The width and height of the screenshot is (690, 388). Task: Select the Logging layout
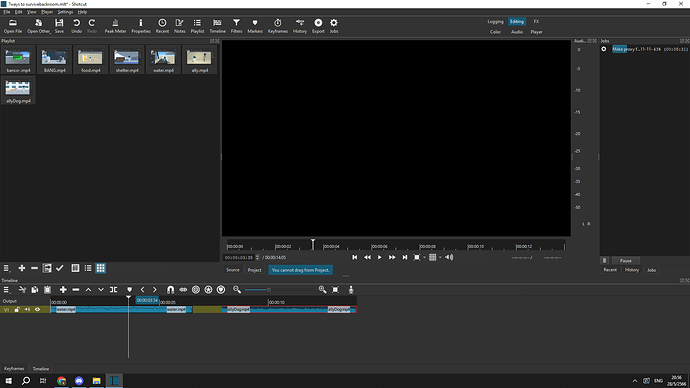pyautogui.click(x=495, y=22)
